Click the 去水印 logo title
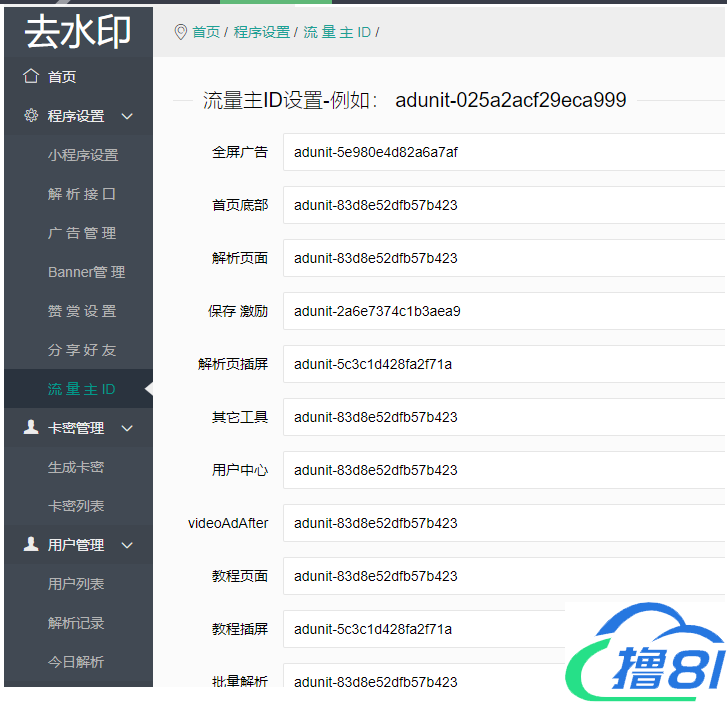 [x=78, y=32]
